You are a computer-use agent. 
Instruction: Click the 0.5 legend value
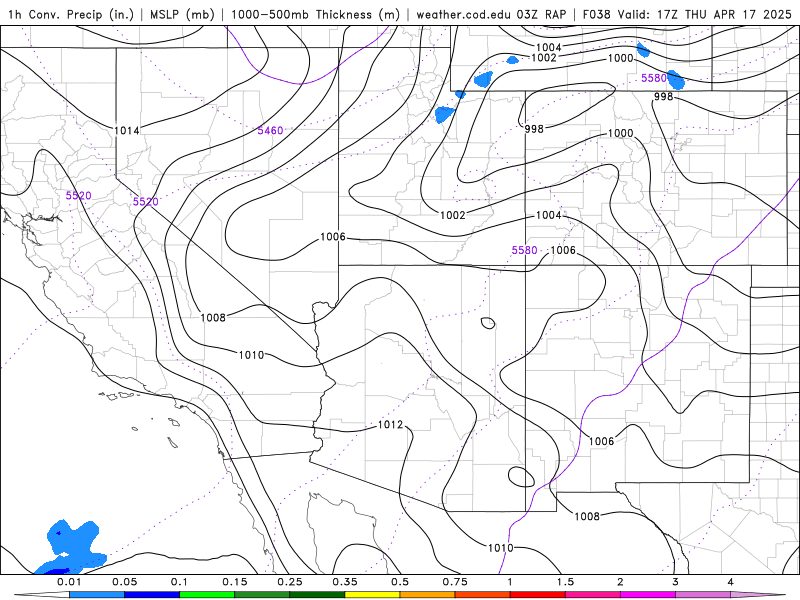400,582
